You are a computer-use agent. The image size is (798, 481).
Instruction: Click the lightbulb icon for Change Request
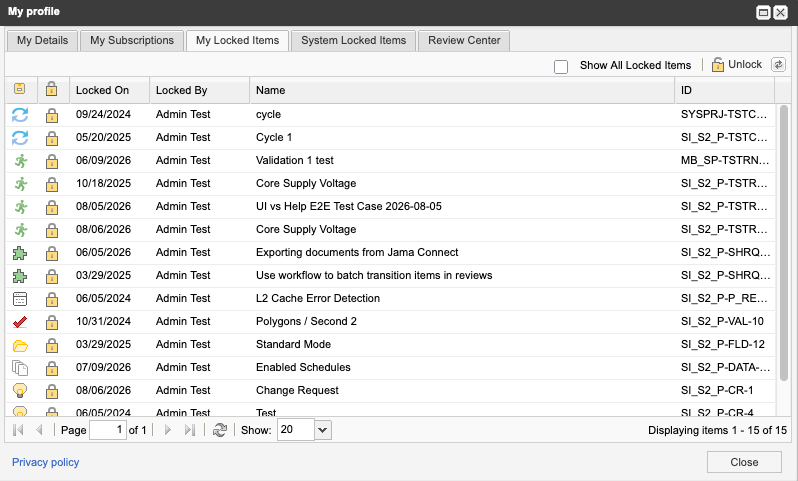coord(20,390)
